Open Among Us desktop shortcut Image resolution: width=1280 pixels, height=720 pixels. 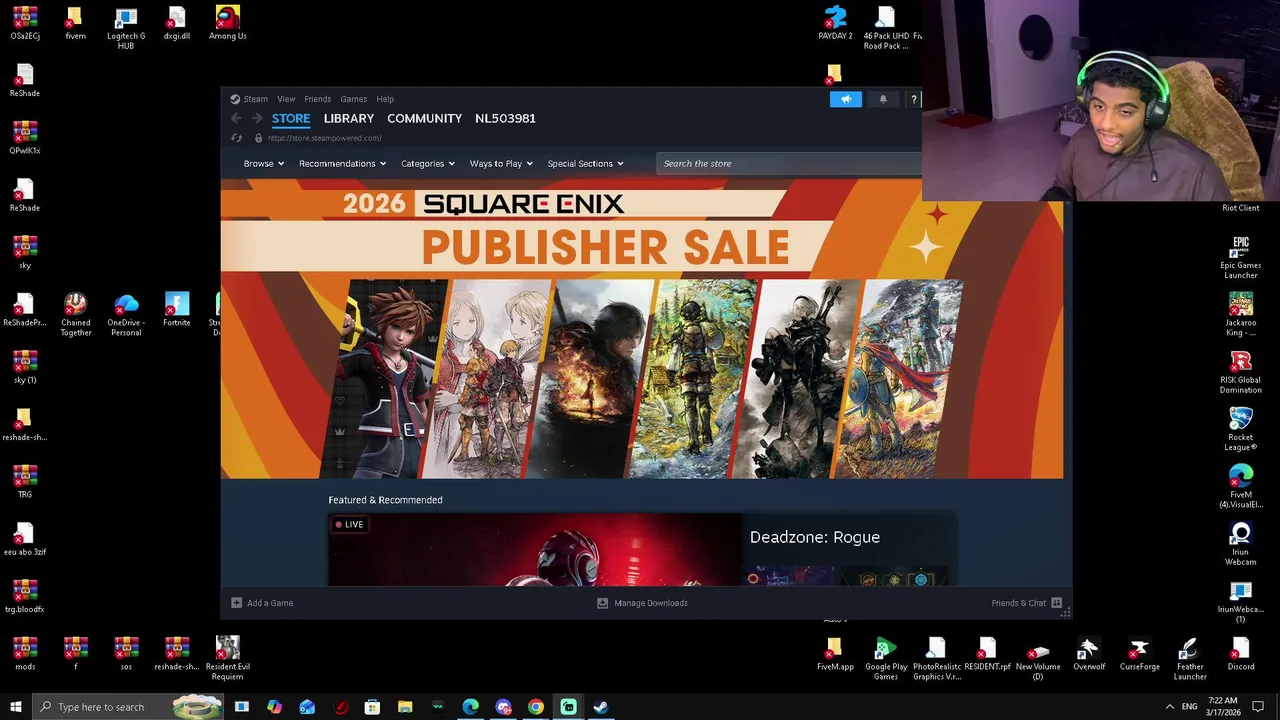point(227,23)
